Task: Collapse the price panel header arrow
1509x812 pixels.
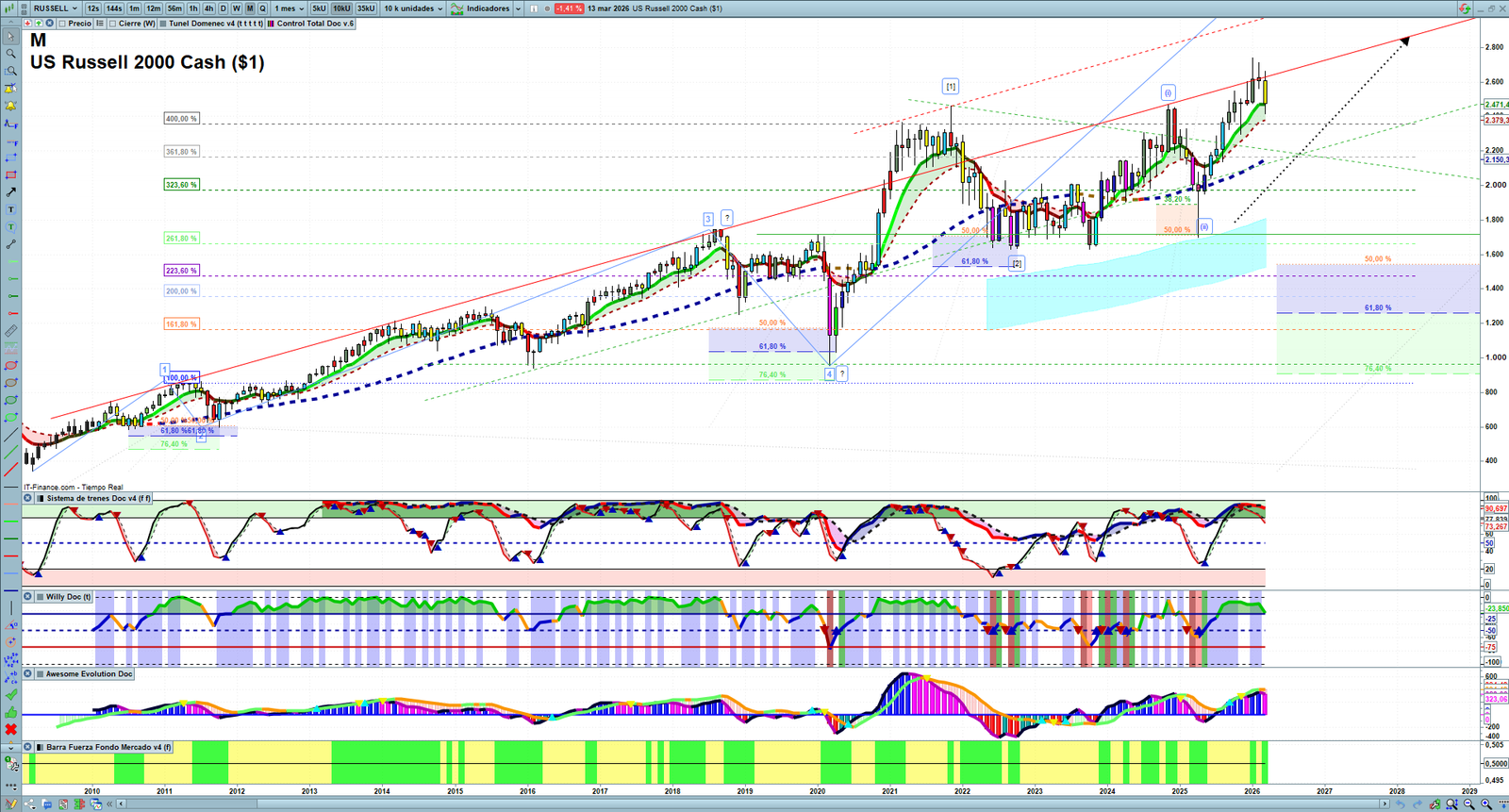Action: pos(10,24)
